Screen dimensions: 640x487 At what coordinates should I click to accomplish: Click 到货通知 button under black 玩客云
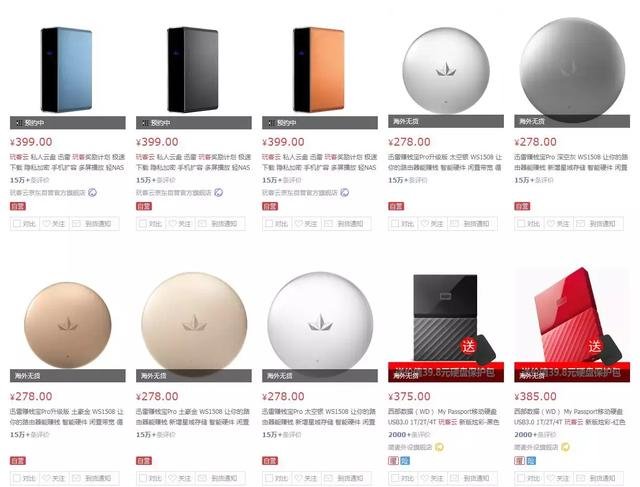point(220,224)
